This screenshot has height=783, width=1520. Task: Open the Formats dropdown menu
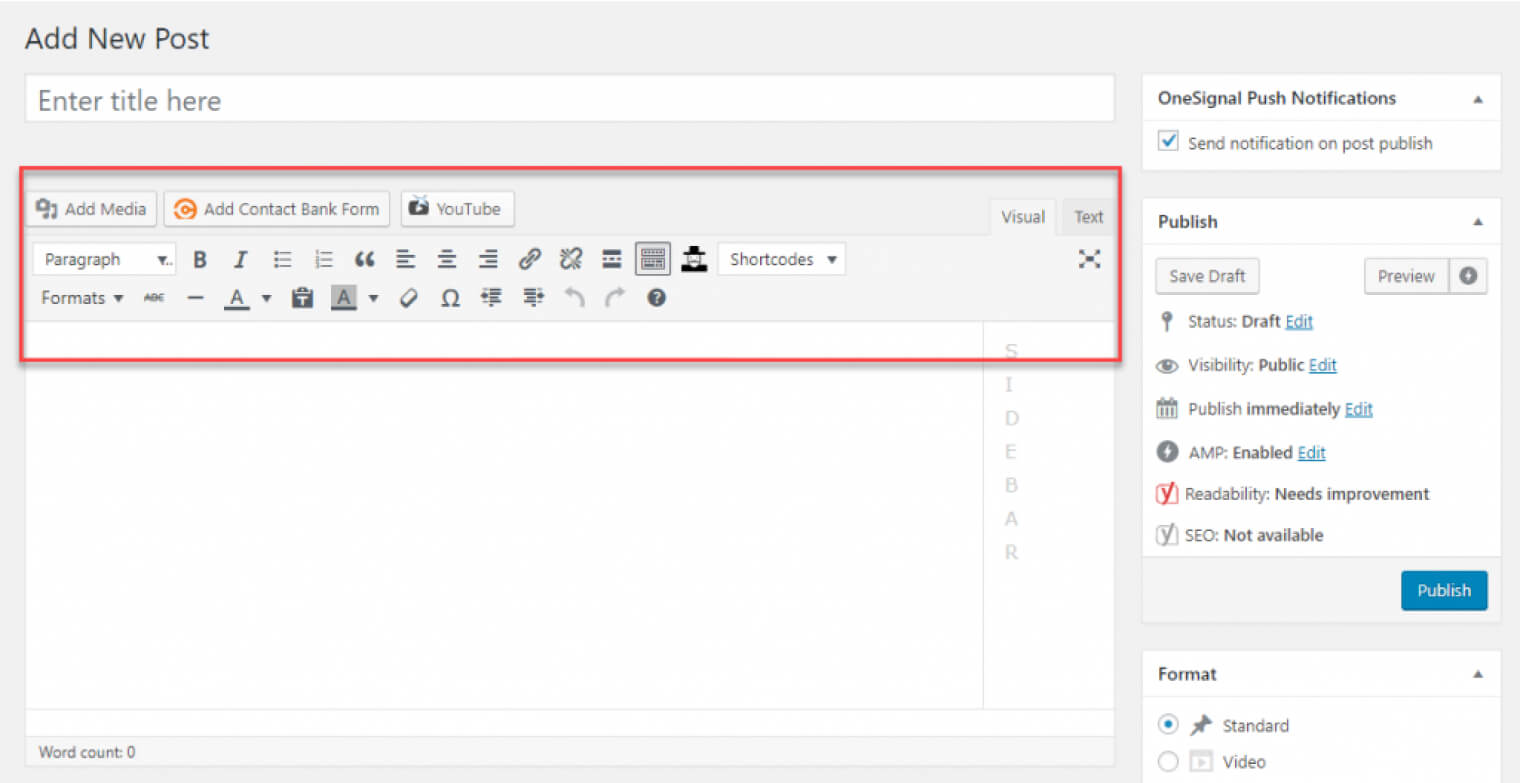[82, 298]
